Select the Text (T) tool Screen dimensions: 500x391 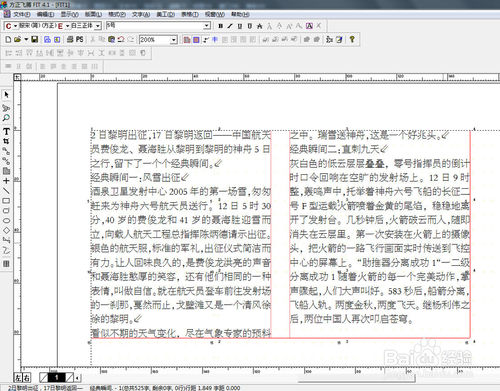point(6,131)
